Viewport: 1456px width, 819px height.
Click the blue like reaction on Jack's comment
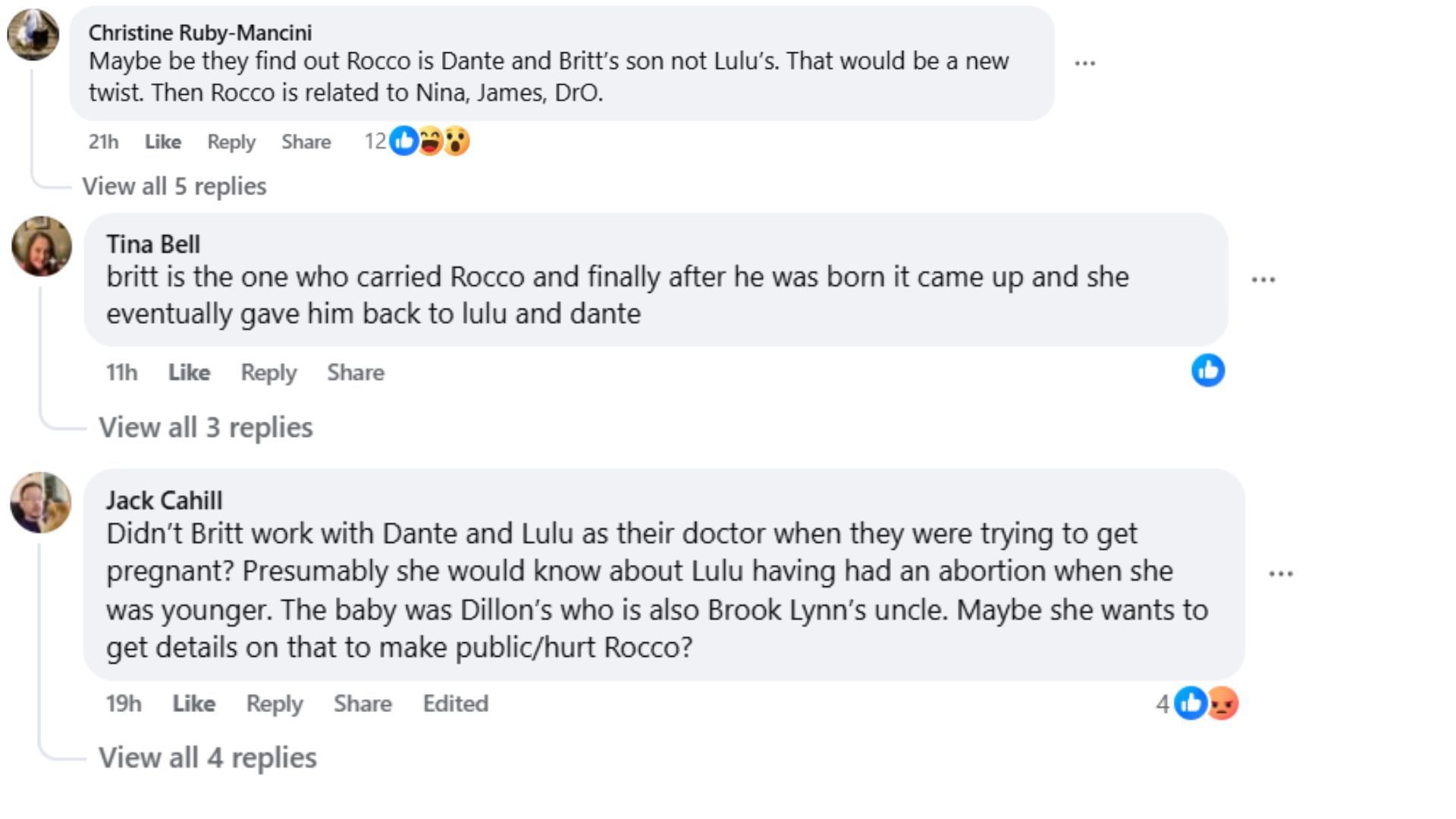[1191, 704]
